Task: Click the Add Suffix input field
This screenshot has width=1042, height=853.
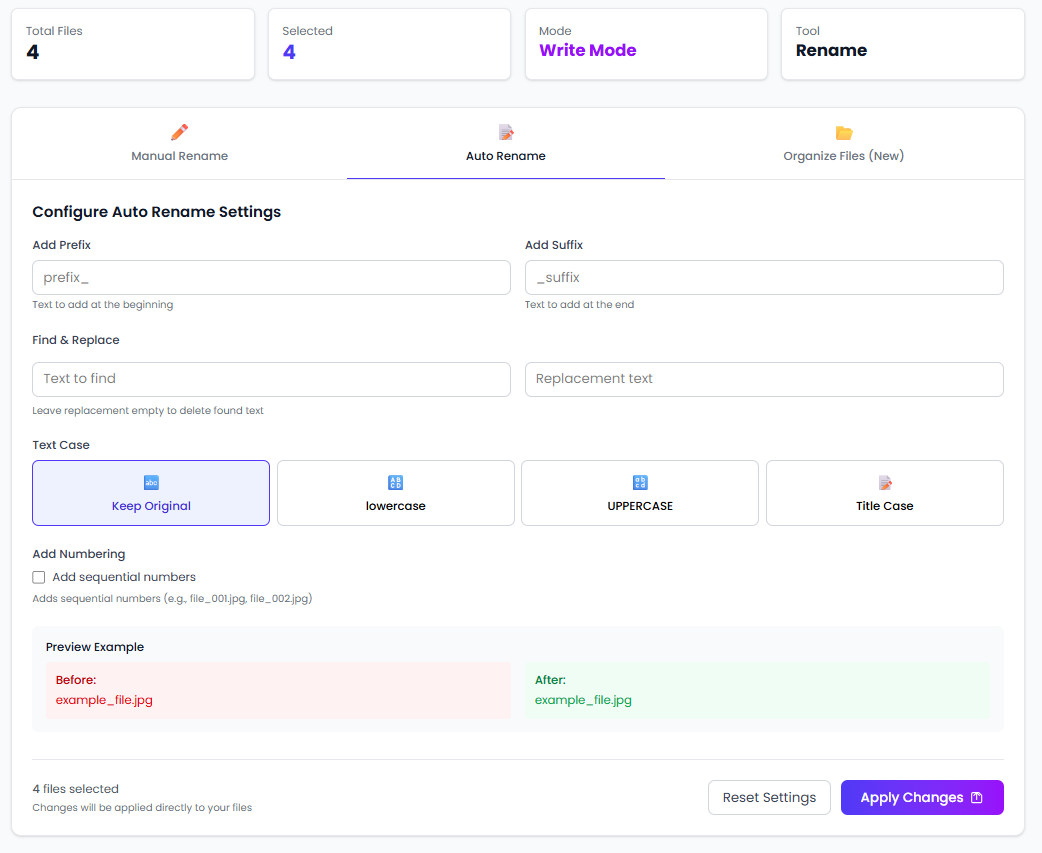Action: click(x=764, y=277)
